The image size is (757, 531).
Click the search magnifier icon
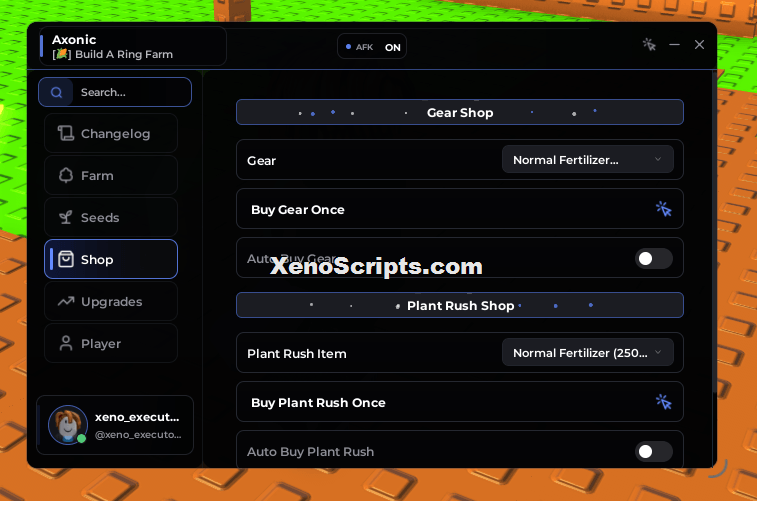click(x=56, y=92)
